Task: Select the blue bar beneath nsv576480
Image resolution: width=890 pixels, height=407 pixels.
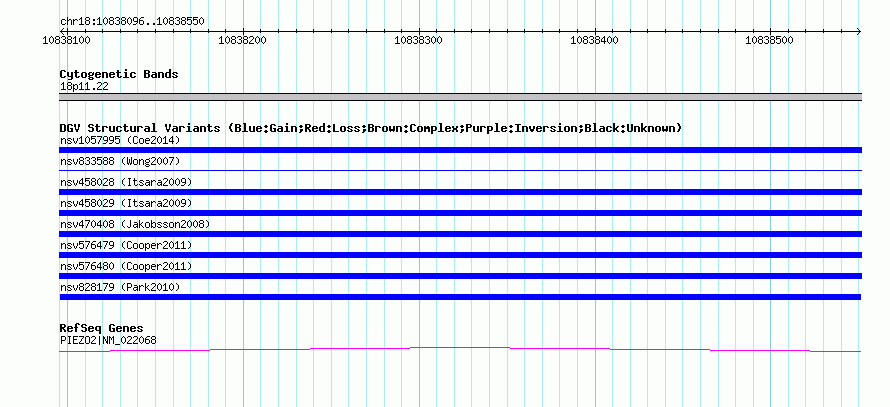Action: coord(460,276)
